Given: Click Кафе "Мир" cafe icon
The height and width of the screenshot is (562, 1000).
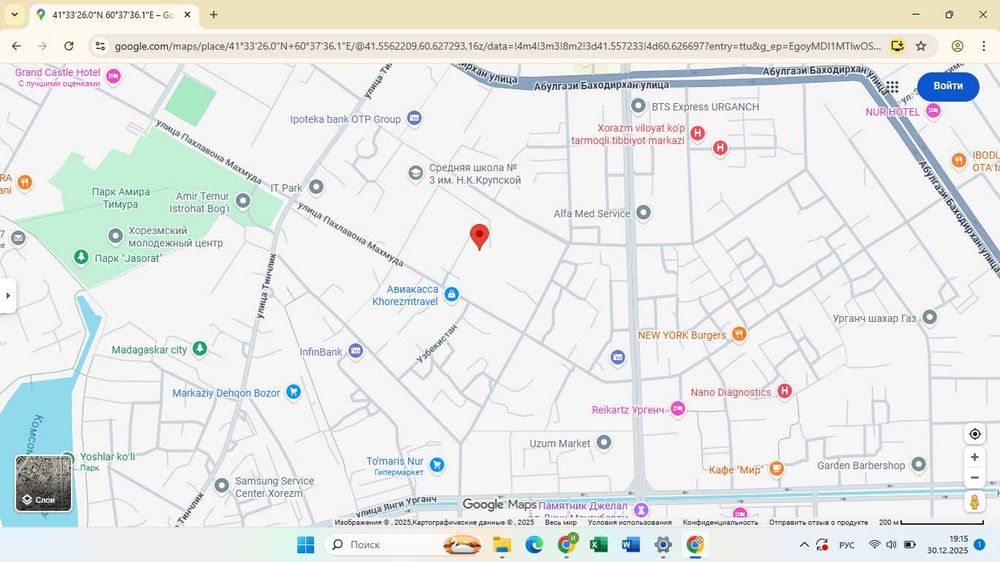Looking at the screenshot, I should click(776, 469).
